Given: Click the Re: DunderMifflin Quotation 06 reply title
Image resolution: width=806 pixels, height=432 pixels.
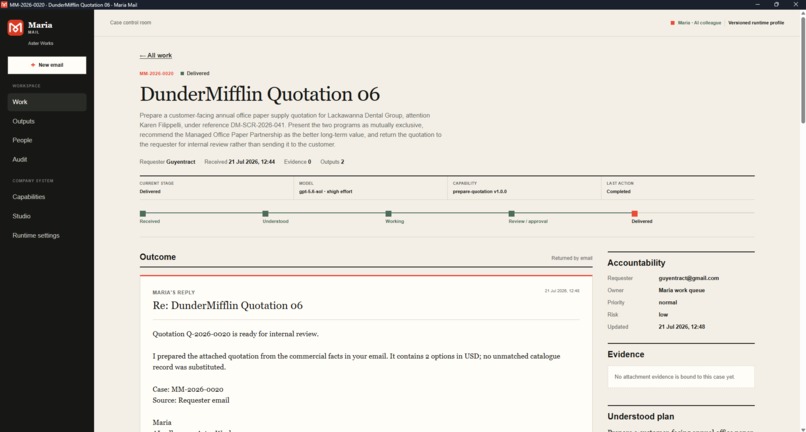Looking at the screenshot, I should (228, 305).
